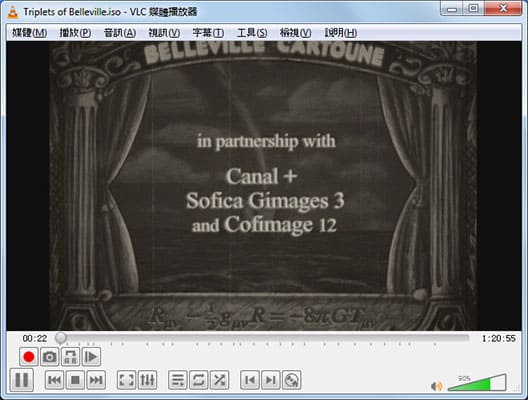Open the 工具(S) Tools menu
The height and width of the screenshot is (400, 528).
pyautogui.click(x=252, y=33)
